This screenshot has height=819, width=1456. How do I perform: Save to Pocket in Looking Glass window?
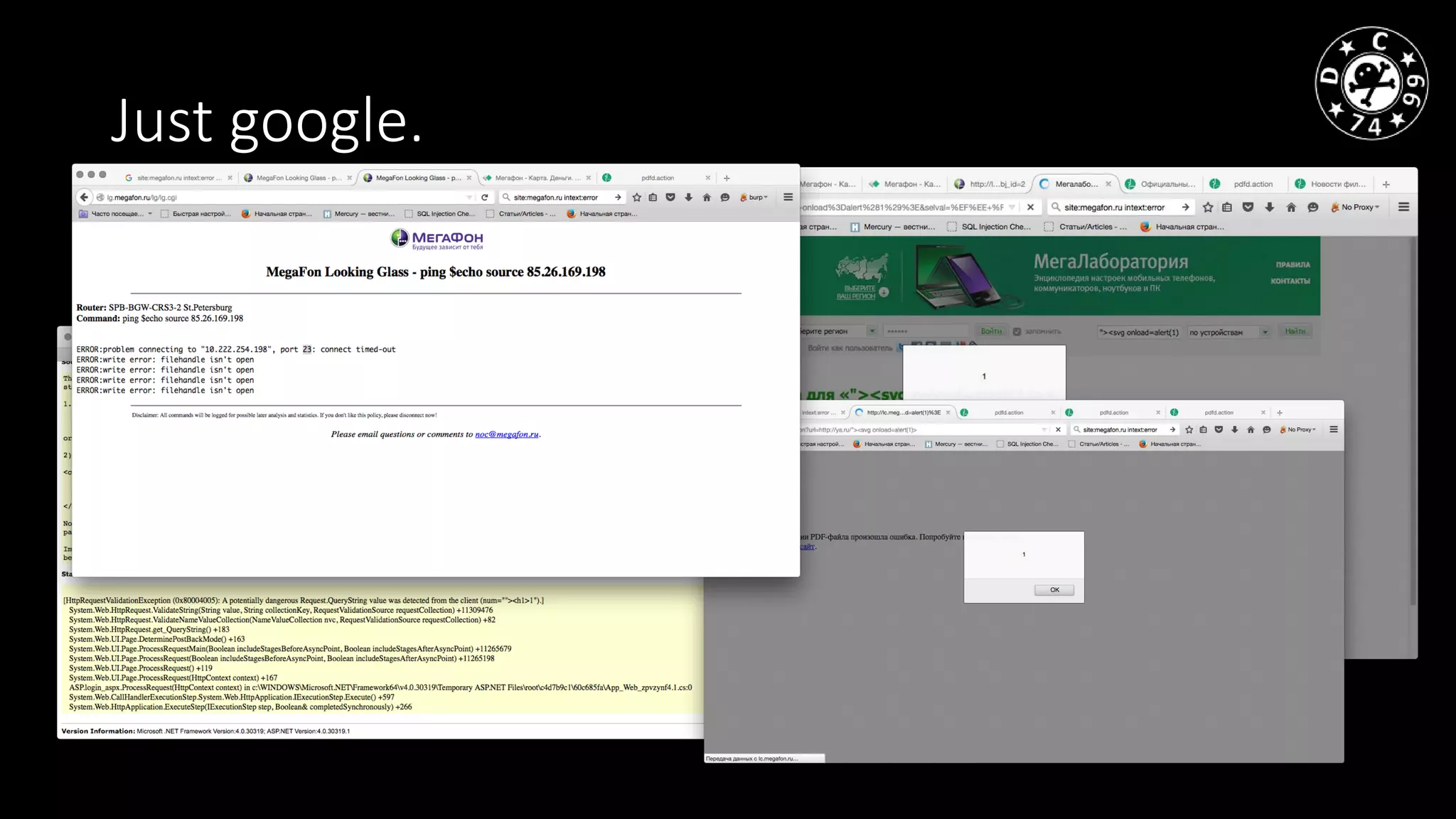[670, 198]
